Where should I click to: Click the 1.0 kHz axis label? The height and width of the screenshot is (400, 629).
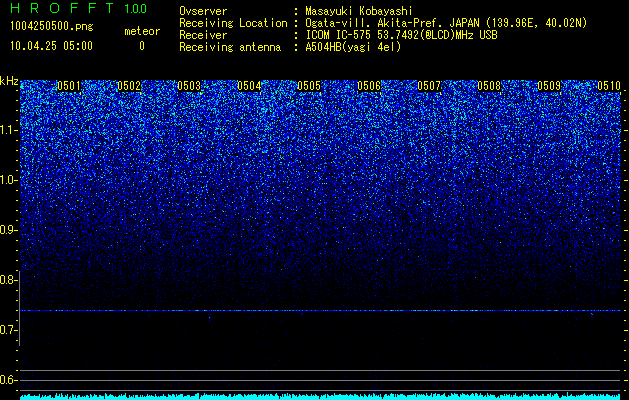(x=9, y=180)
